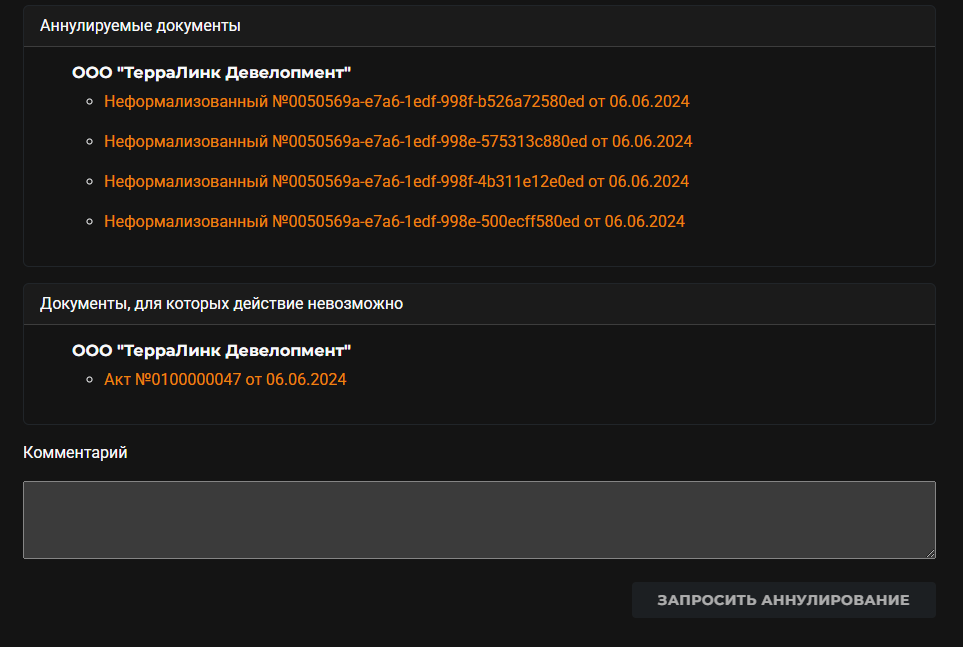Click the Документы, для которых действие невозможно header
Screen dimensions: 963x647
coord(479,304)
